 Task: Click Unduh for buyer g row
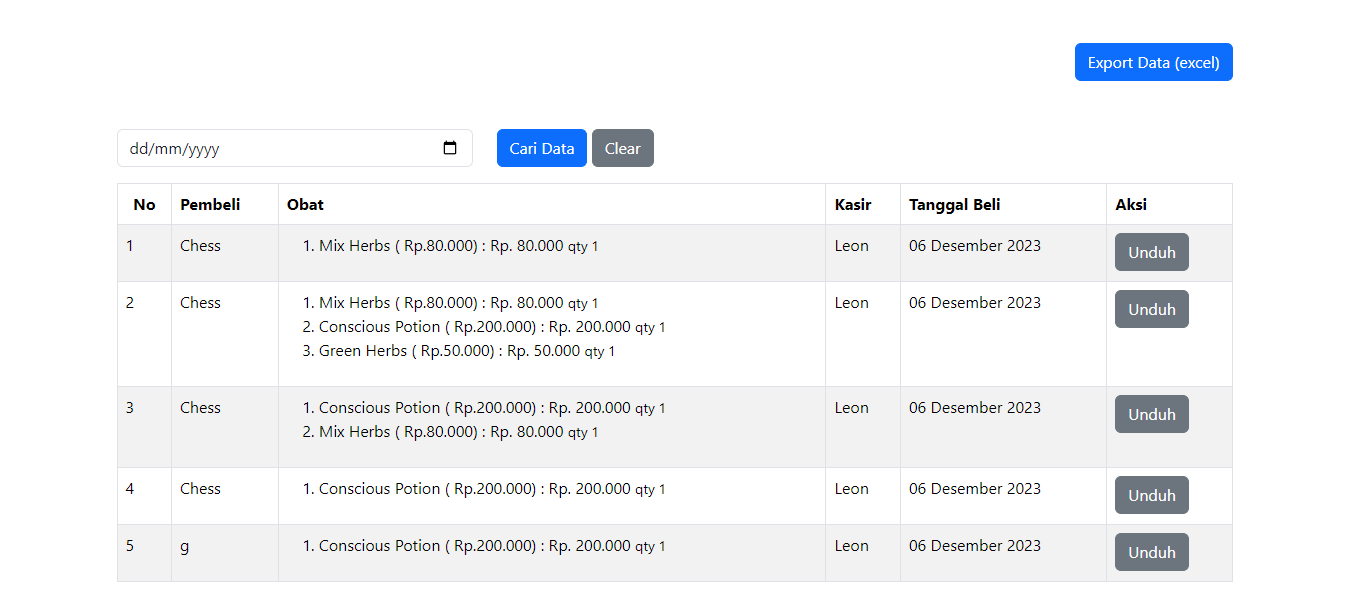click(x=1151, y=552)
